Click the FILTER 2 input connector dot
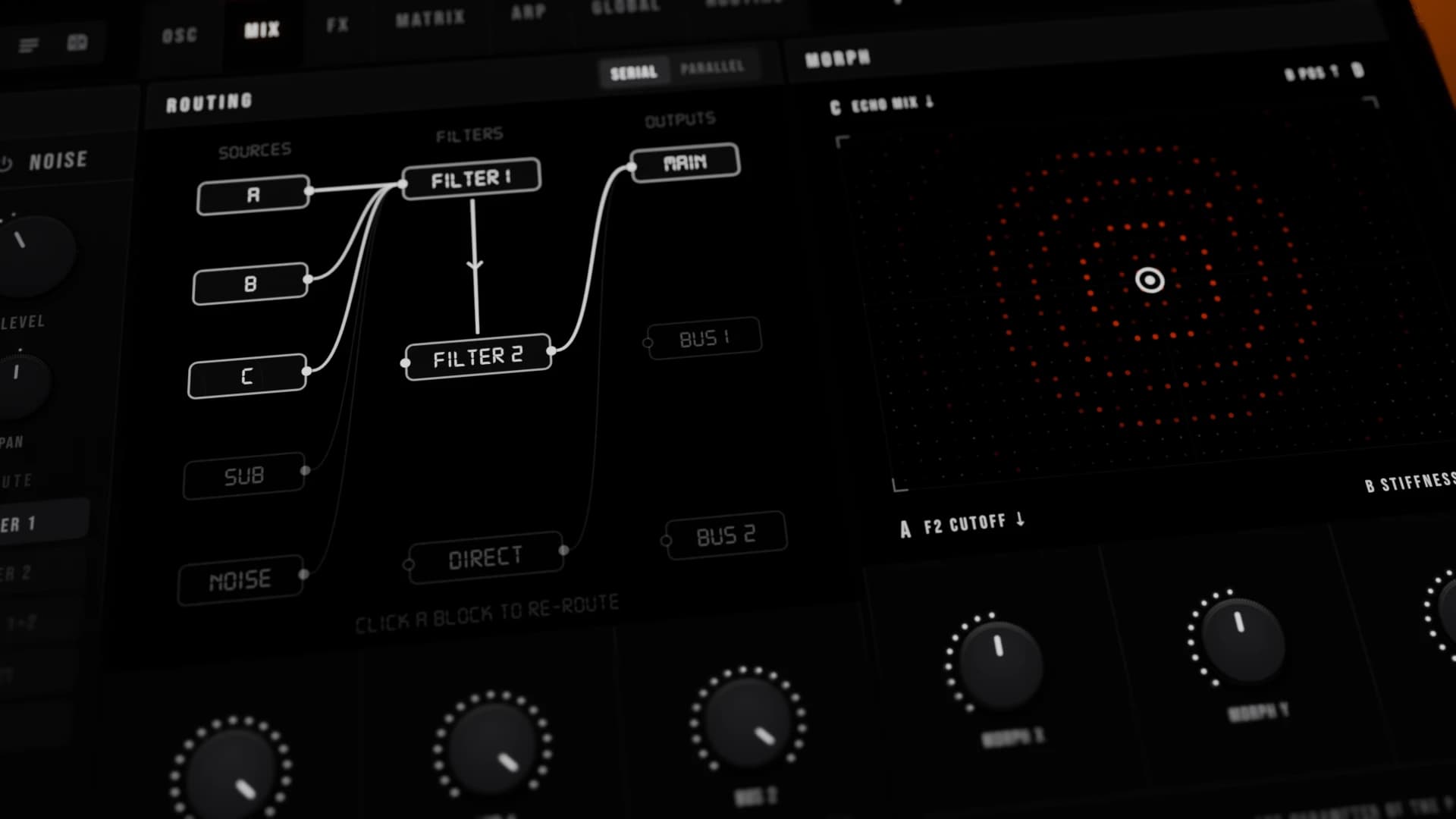The height and width of the screenshot is (819, 1456). point(406,363)
